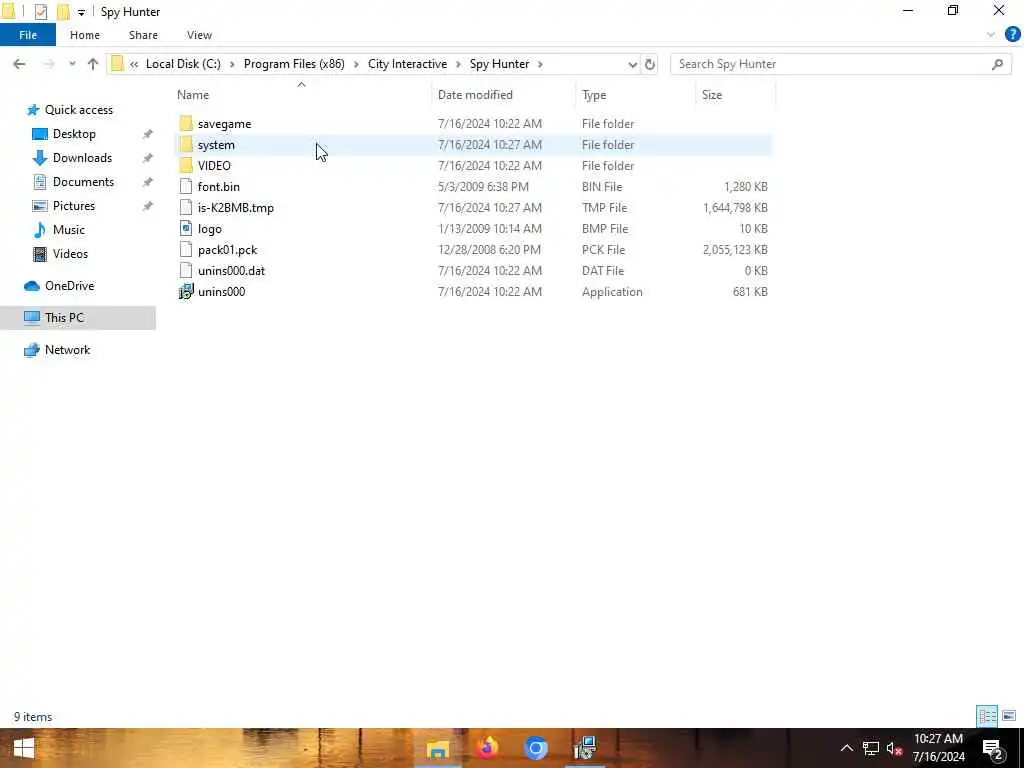1024x768 pixels.
Task: Expand the ribbon chevron
Action: click(x=991, y=35)
